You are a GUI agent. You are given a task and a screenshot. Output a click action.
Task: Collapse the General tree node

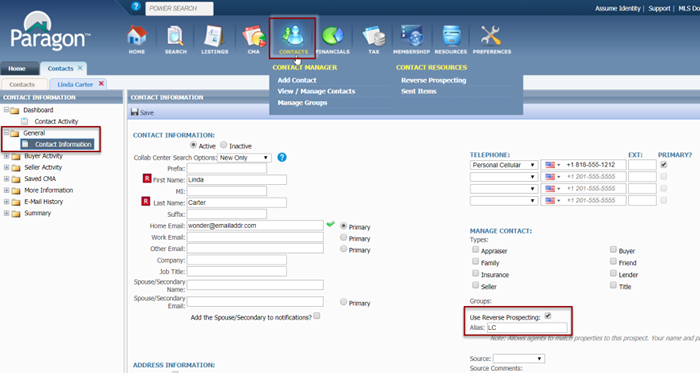click(x=6, y=133)
